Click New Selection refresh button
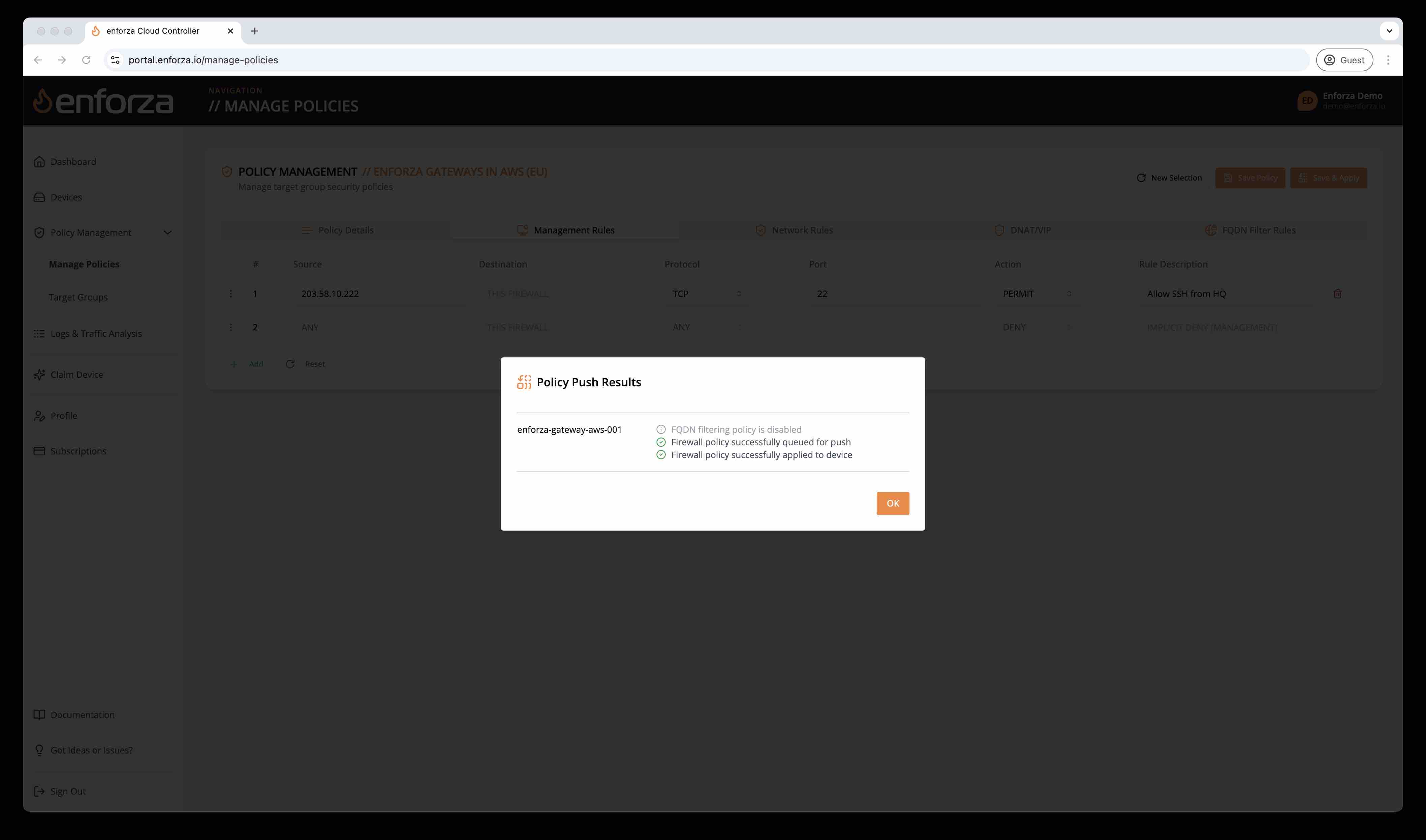1426x840 pixels. tap(1169, 178)
